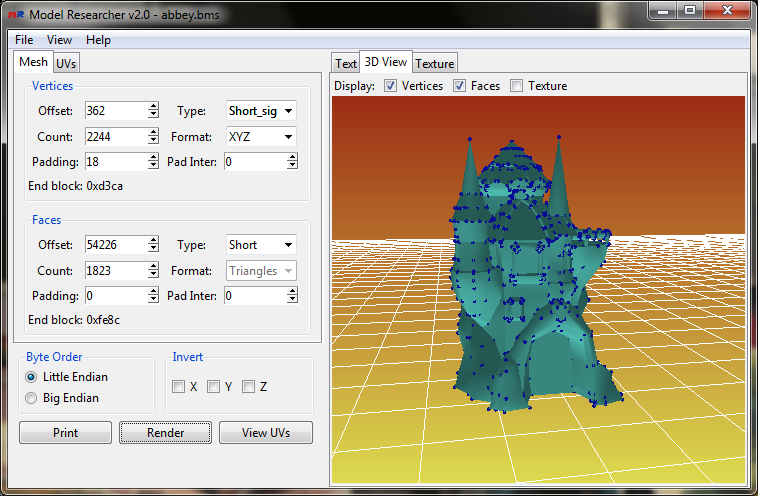758x496 pixels.
Task: Click the View UVs button
Action: [x=265, y=433]
